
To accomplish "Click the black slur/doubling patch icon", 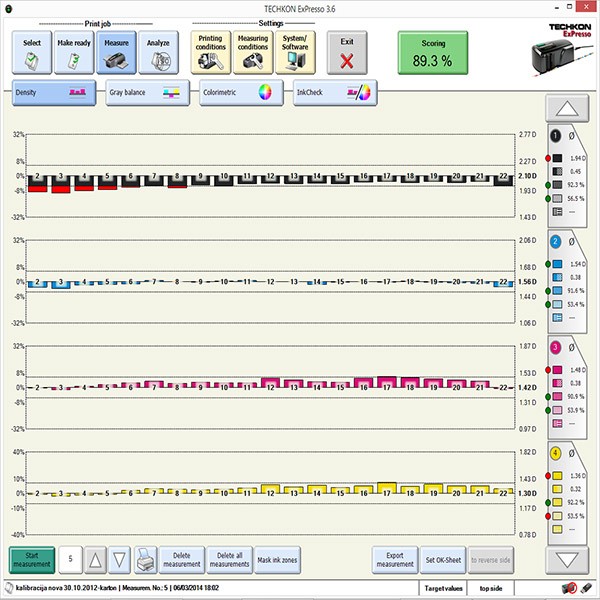I will [558, 212].
